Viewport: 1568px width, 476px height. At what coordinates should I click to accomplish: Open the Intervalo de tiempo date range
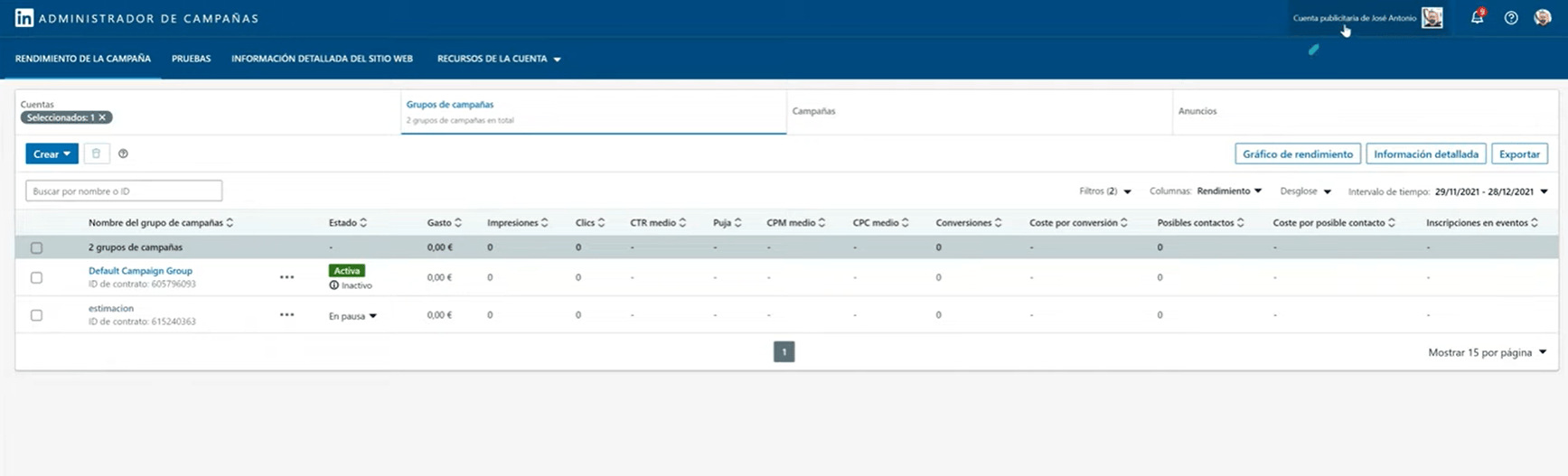(1448, 191)
